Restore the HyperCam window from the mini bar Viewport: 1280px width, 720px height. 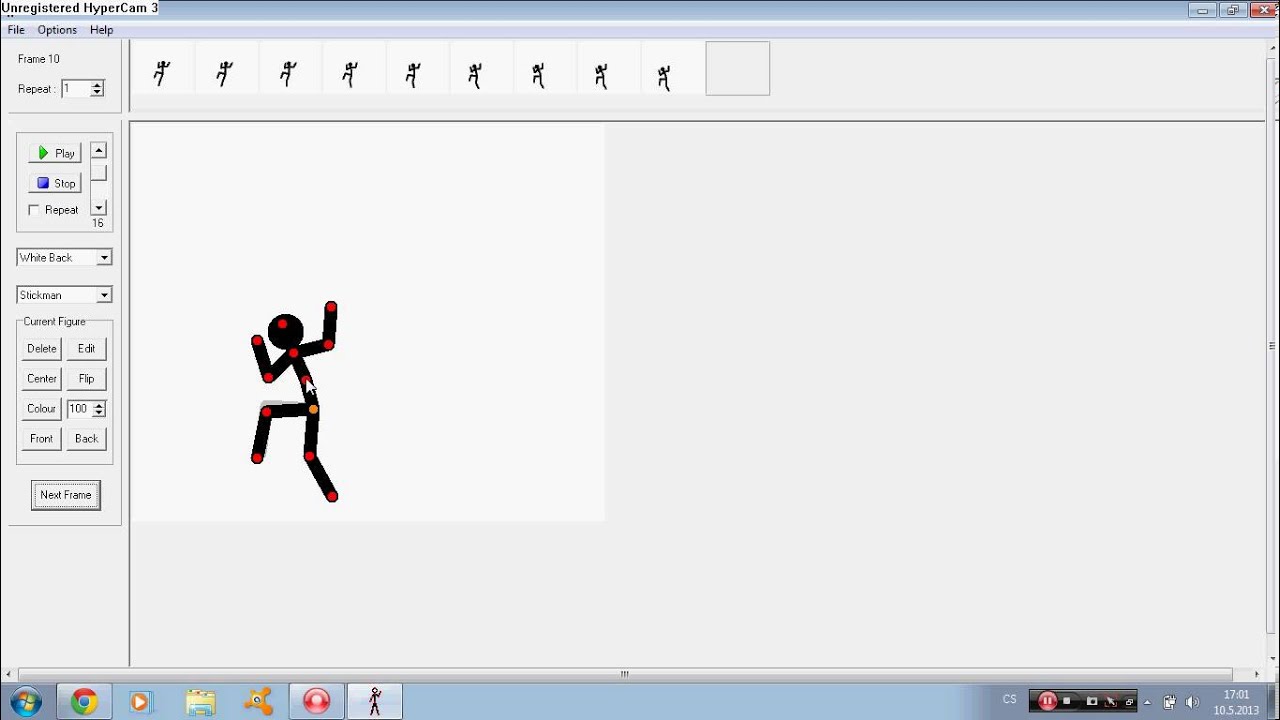(x=1129, y=701)
